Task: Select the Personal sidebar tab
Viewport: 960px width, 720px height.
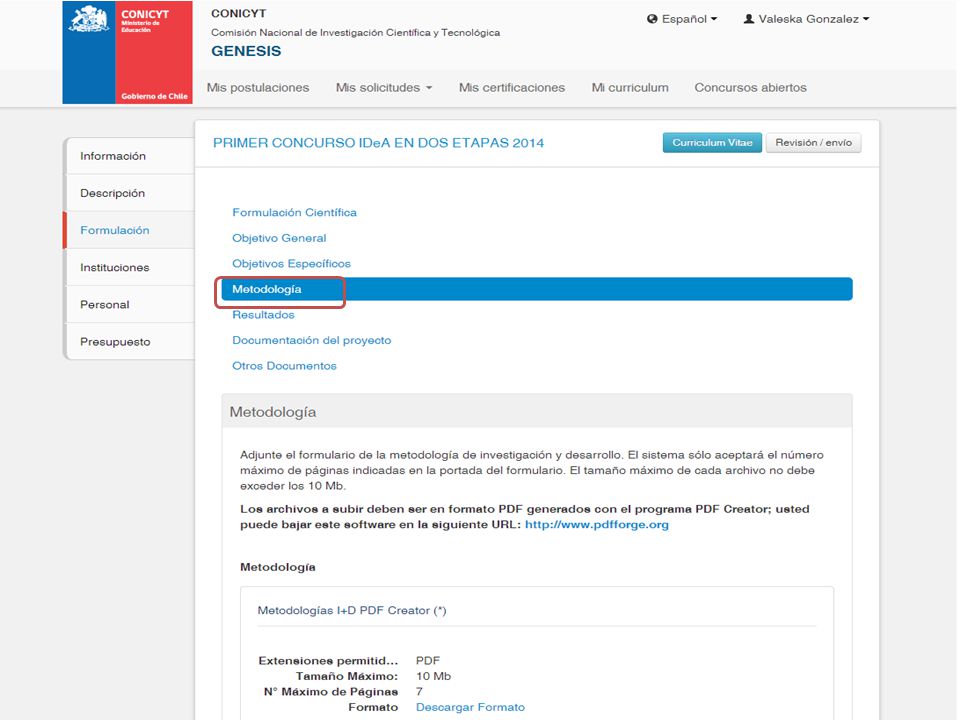Action: 129,305
